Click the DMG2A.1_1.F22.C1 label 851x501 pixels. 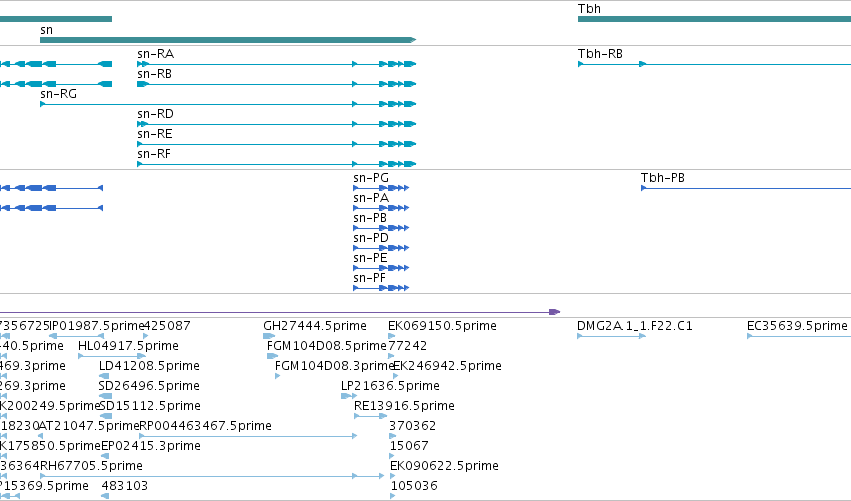tap(634, 326)
